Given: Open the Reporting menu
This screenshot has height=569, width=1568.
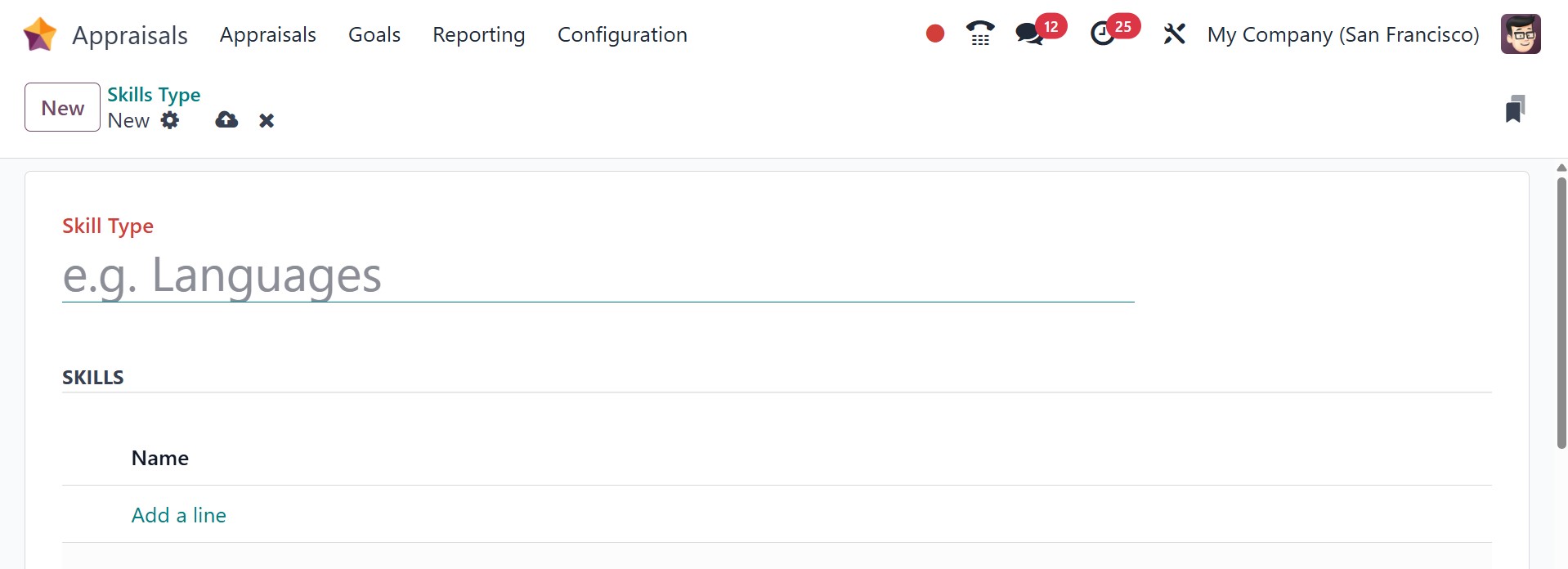Looking at the screenshot, I should click(478, 34).
